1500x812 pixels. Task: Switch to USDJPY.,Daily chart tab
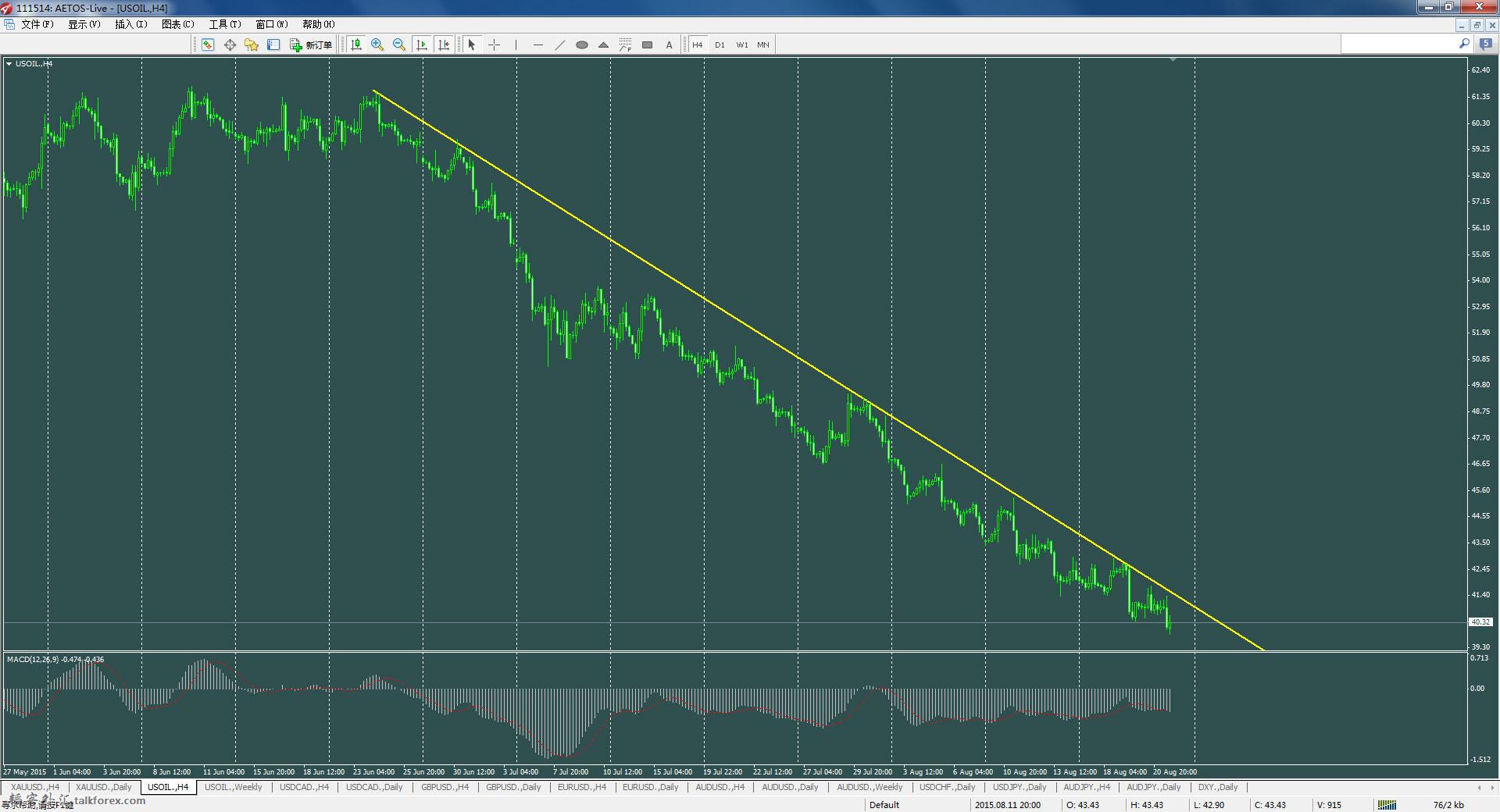(x=1019, y=787)
